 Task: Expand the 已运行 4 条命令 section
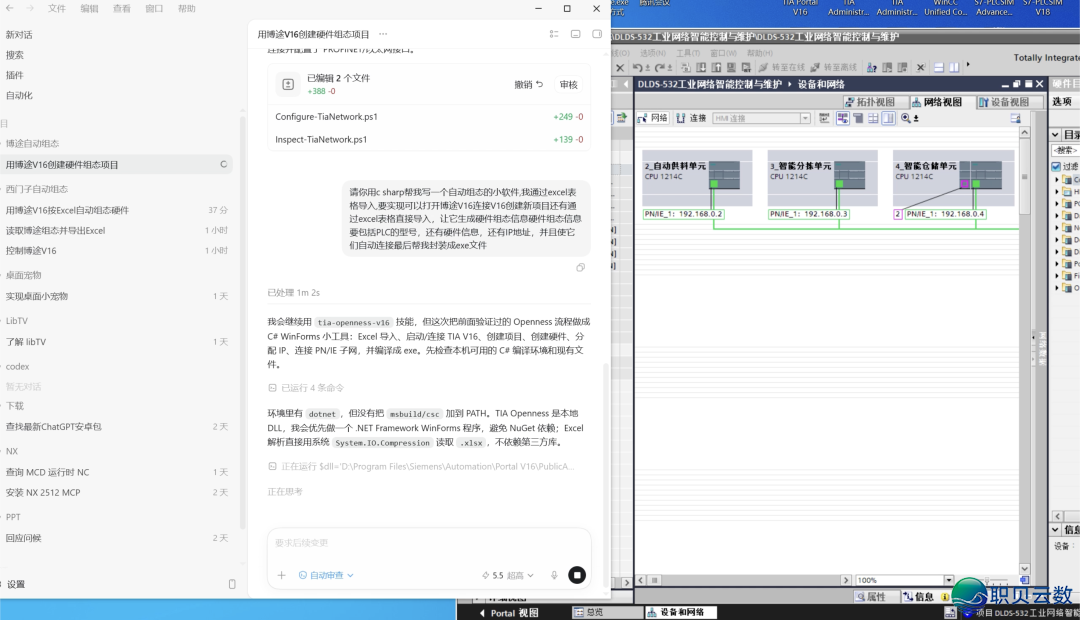(306, 388)
